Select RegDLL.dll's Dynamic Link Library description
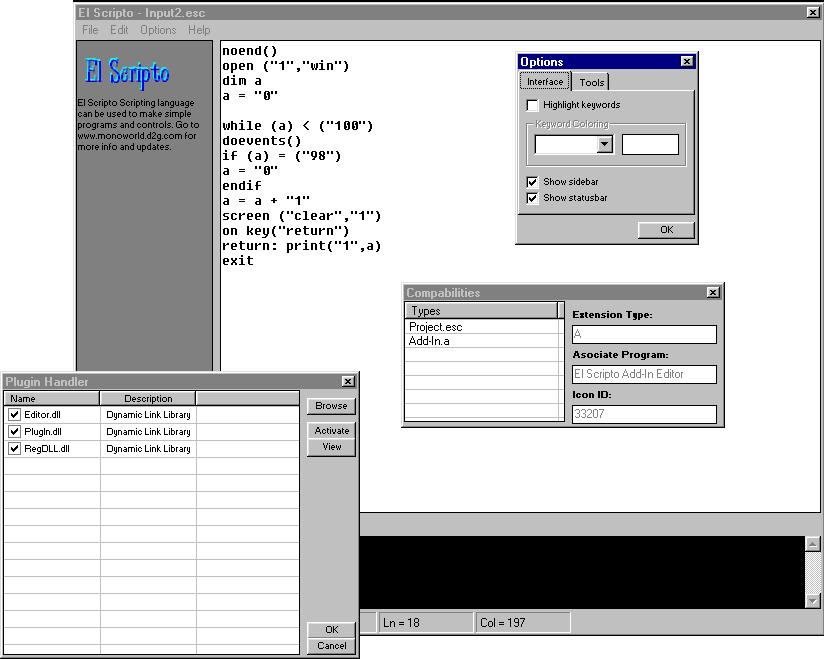Screen dimensions: 824x659 148,449
